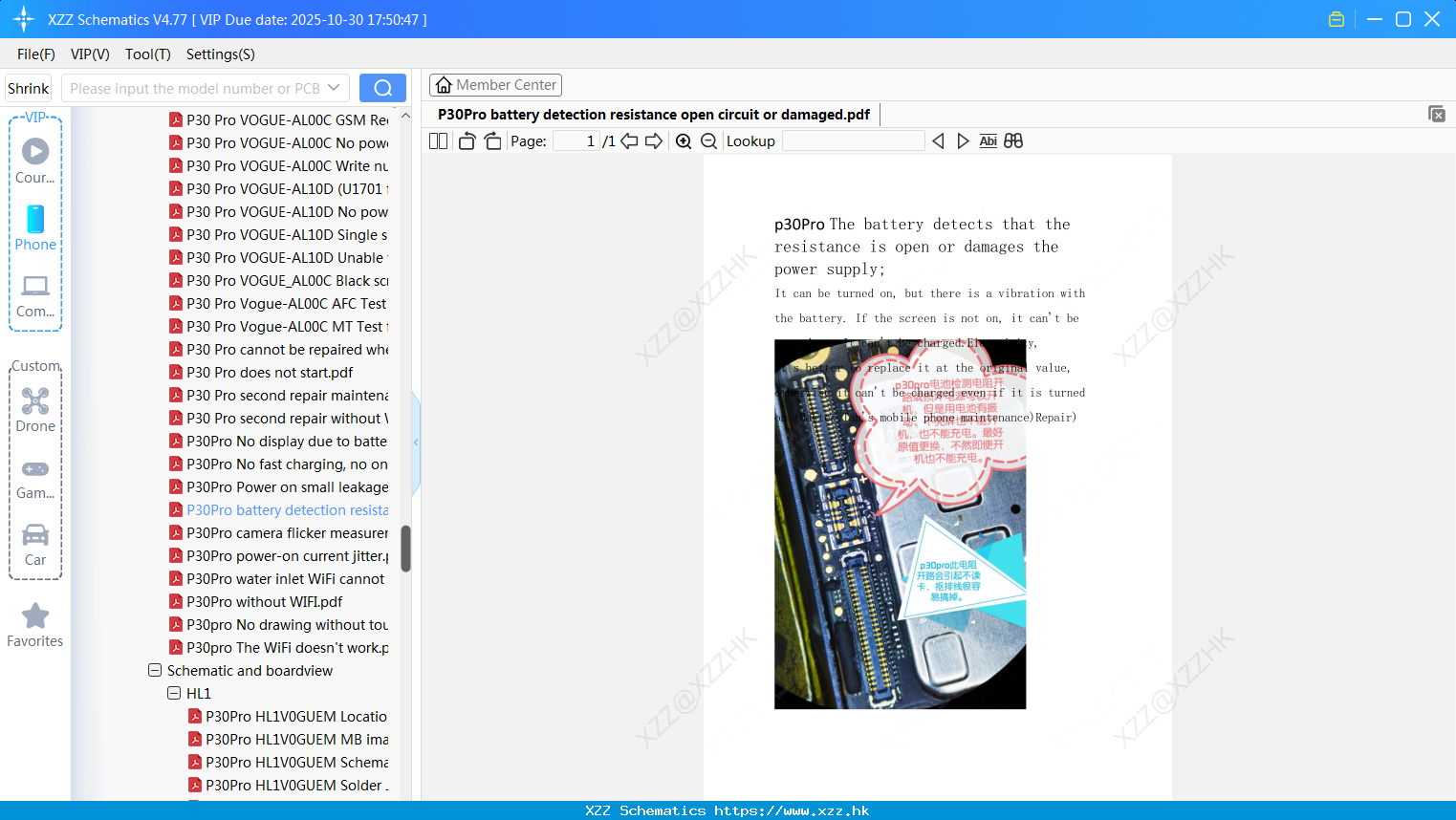Image resolution: width=1456 pixels, height=820 pixels.
Task: Open Member Center home button
Action: (x=495, y=85)
